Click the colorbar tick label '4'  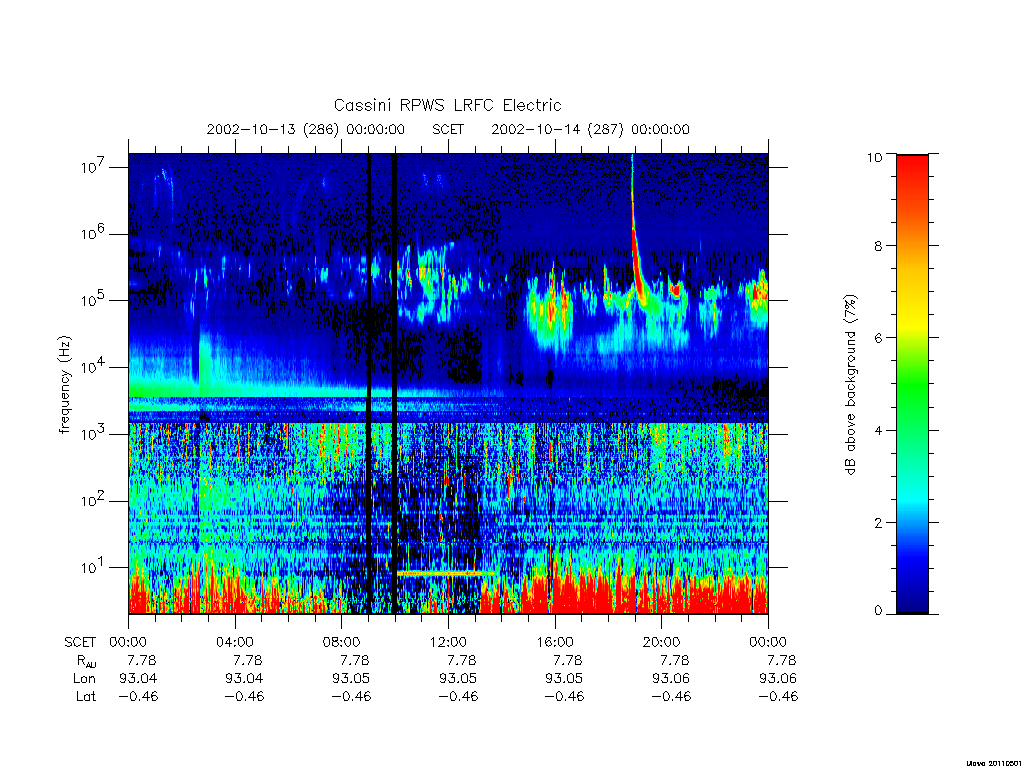[878, 430]
